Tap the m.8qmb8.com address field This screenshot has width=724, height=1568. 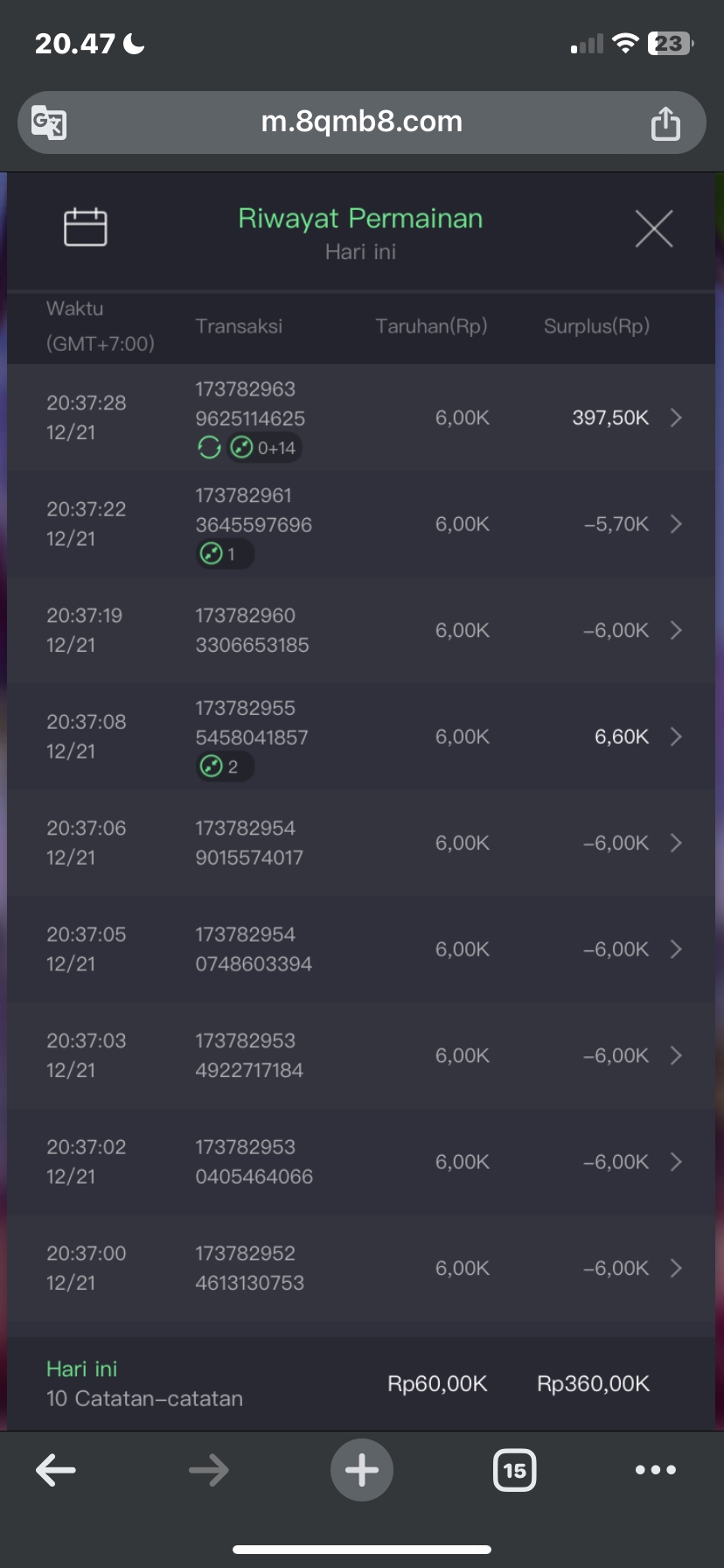coord(361,122)
